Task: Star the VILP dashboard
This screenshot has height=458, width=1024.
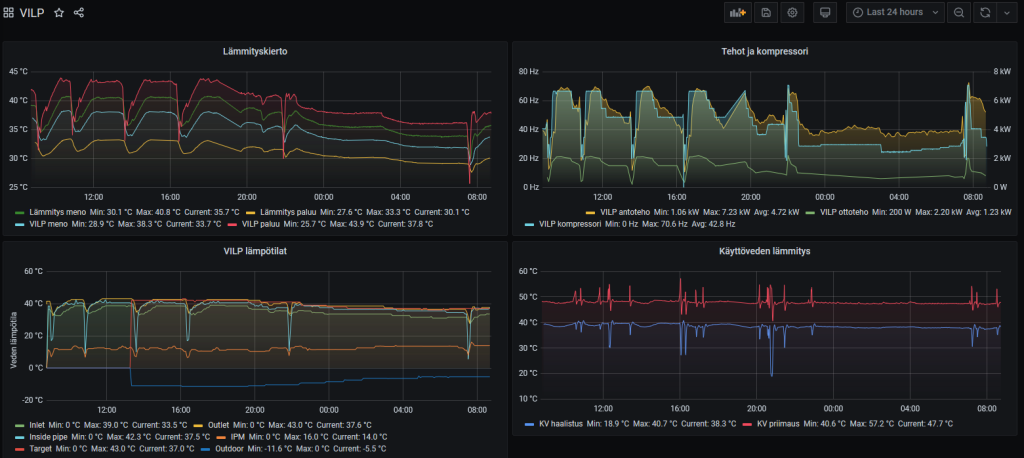Action: pyautogui.click(x=59, y=13)
